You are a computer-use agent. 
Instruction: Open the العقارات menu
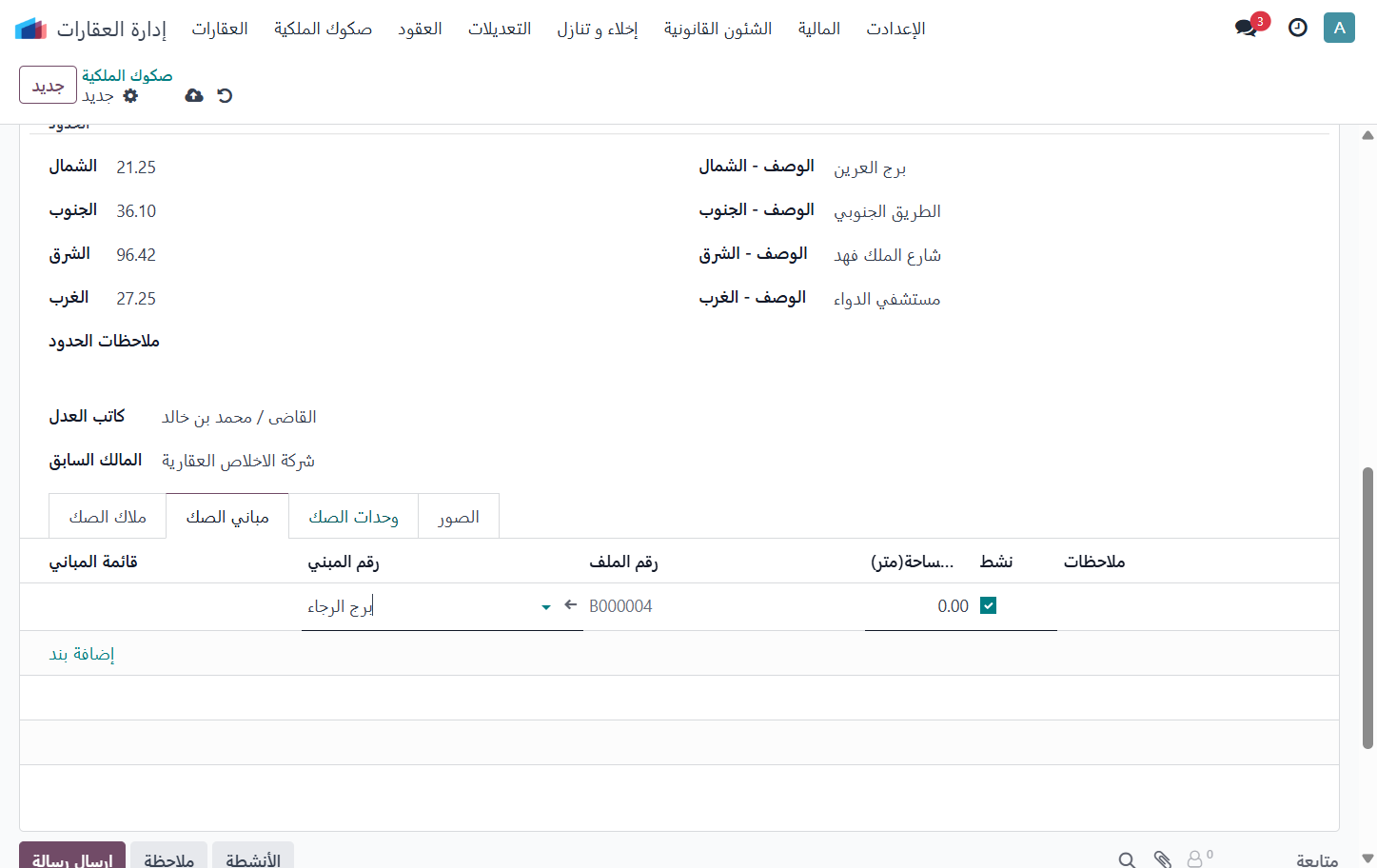[220, 29]
